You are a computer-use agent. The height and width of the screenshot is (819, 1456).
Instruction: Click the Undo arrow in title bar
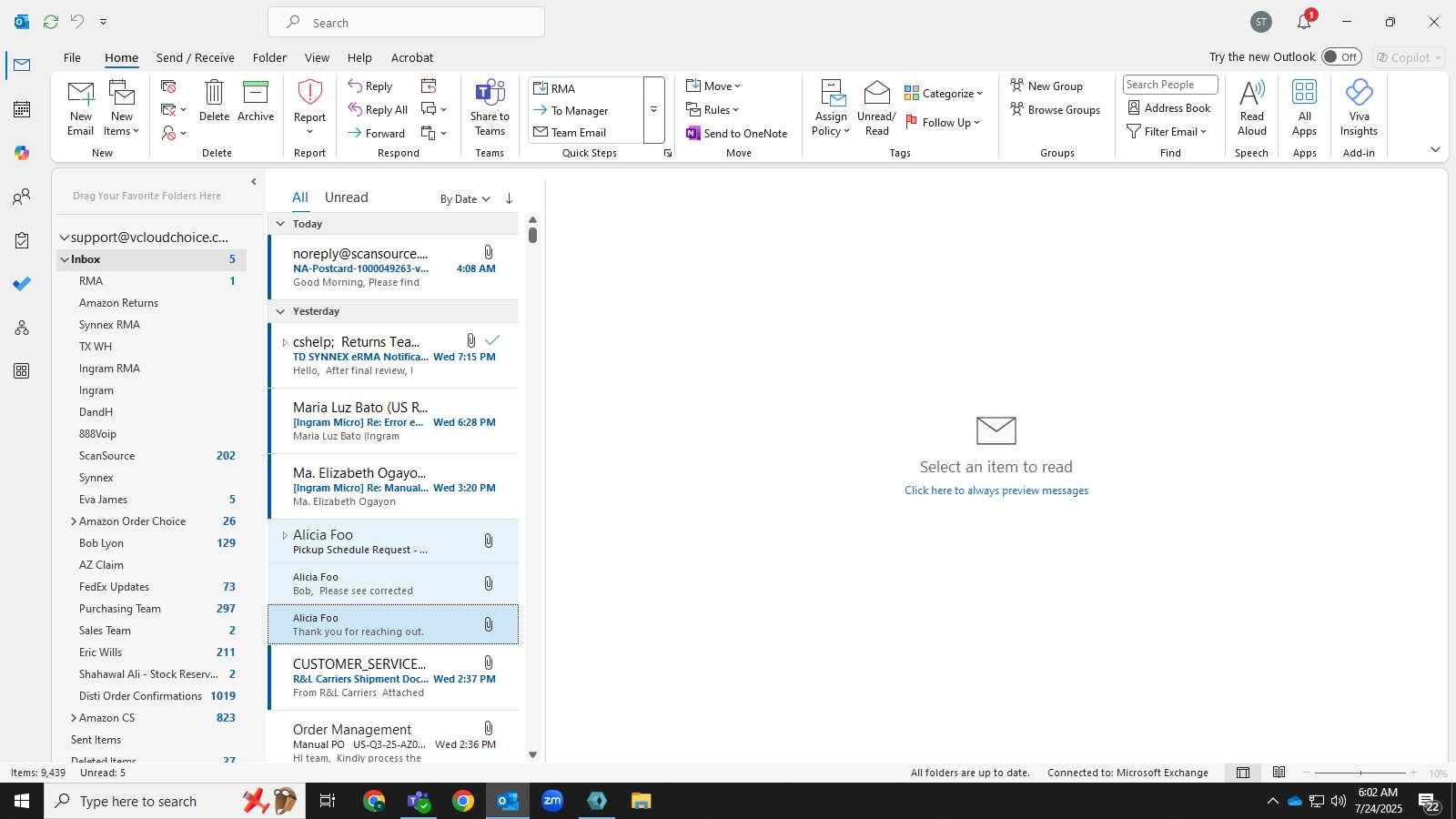pos(77,22)
